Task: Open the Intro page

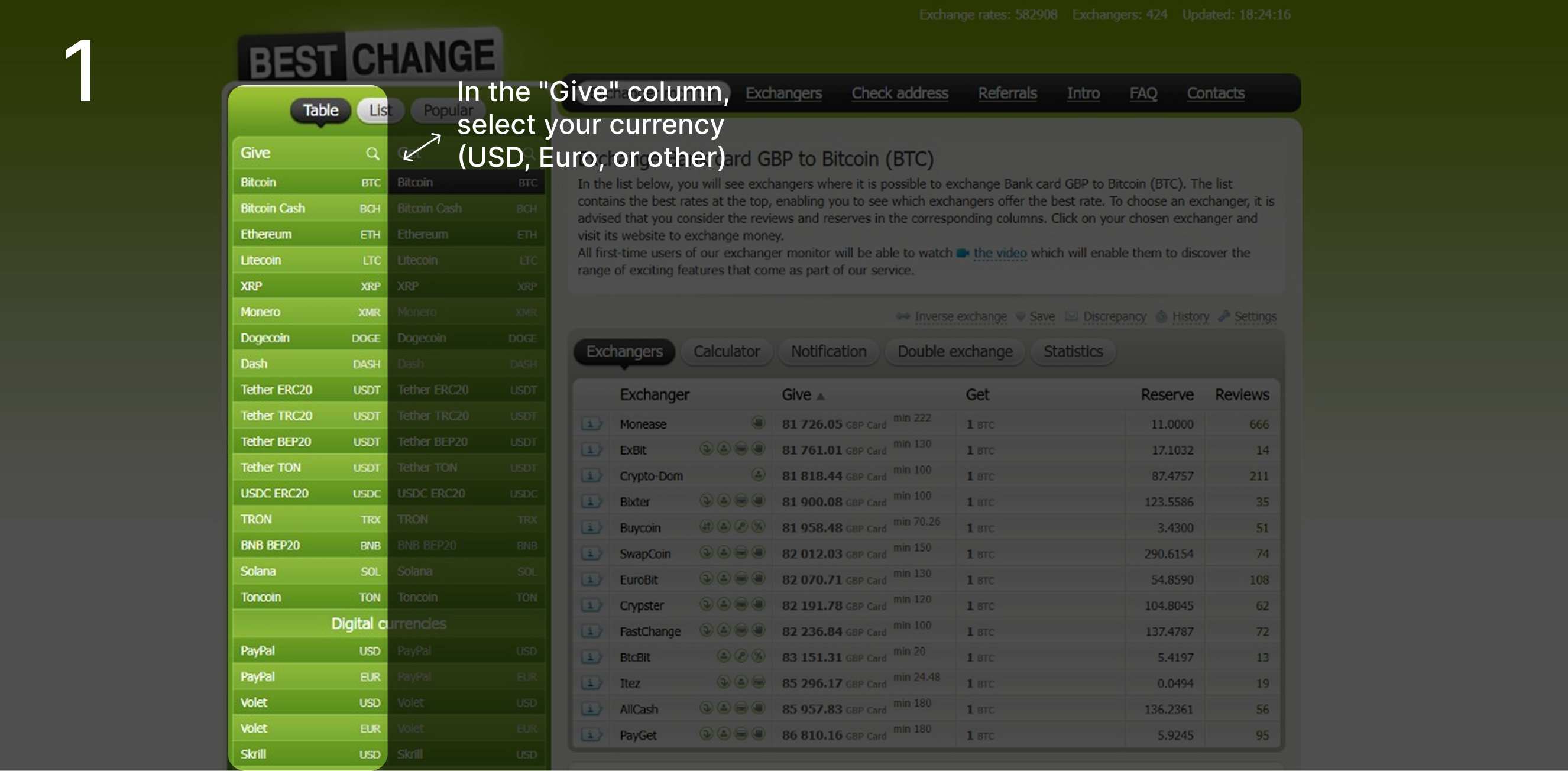Action: [x=1083, y=93]
